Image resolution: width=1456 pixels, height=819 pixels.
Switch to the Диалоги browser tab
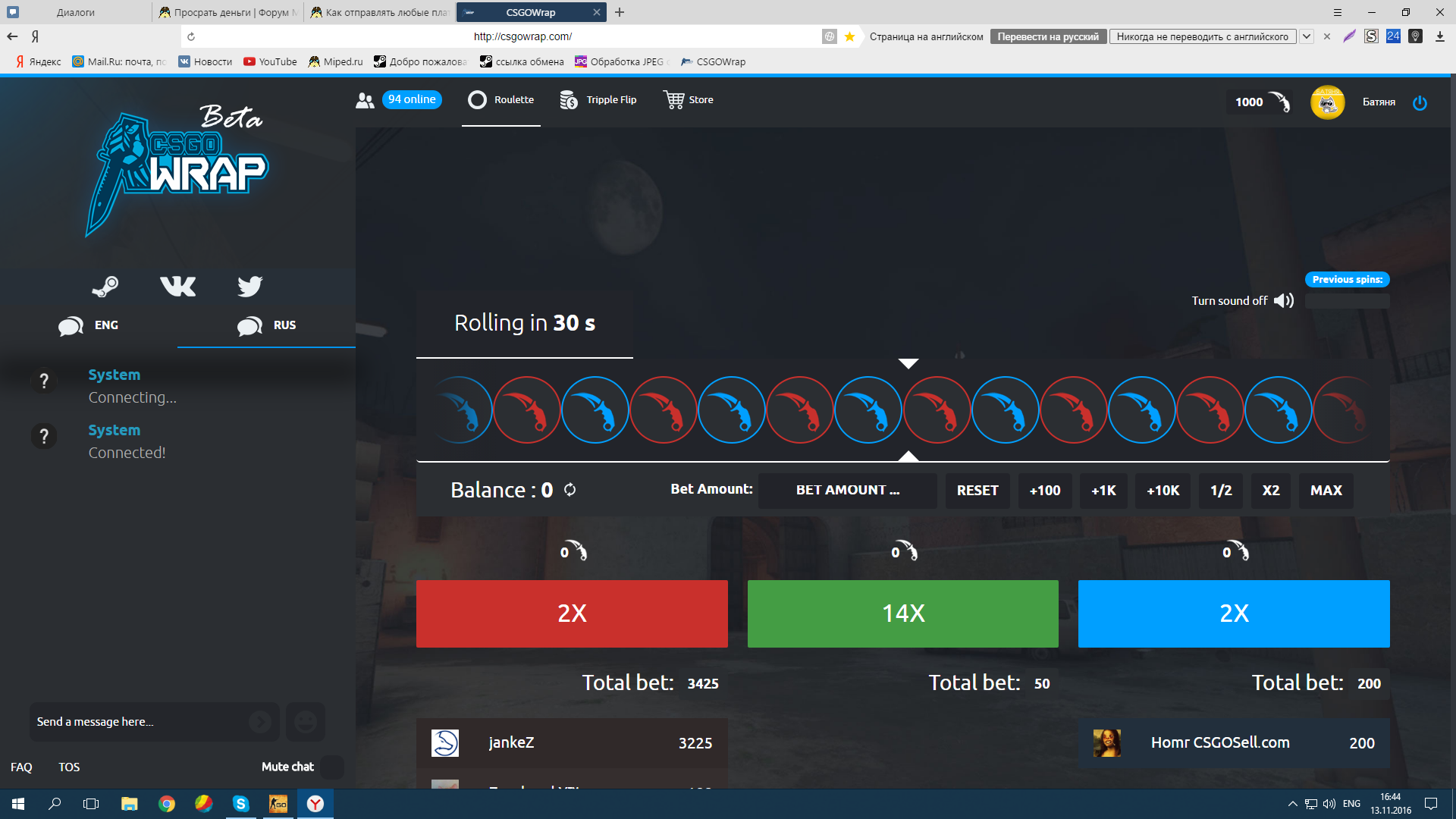[76, 12]
